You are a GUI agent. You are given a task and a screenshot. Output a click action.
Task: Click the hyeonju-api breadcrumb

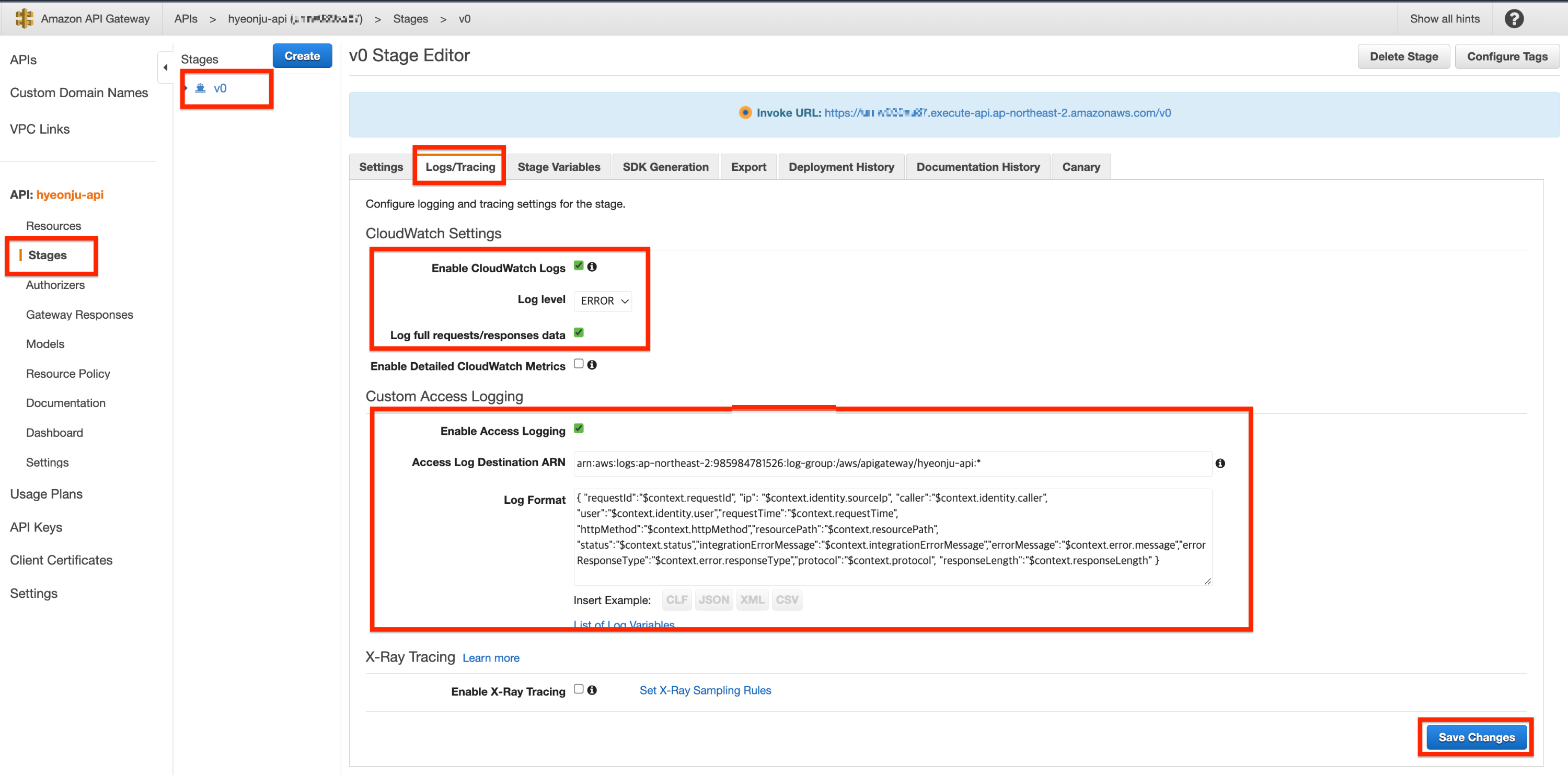[295, 19]
